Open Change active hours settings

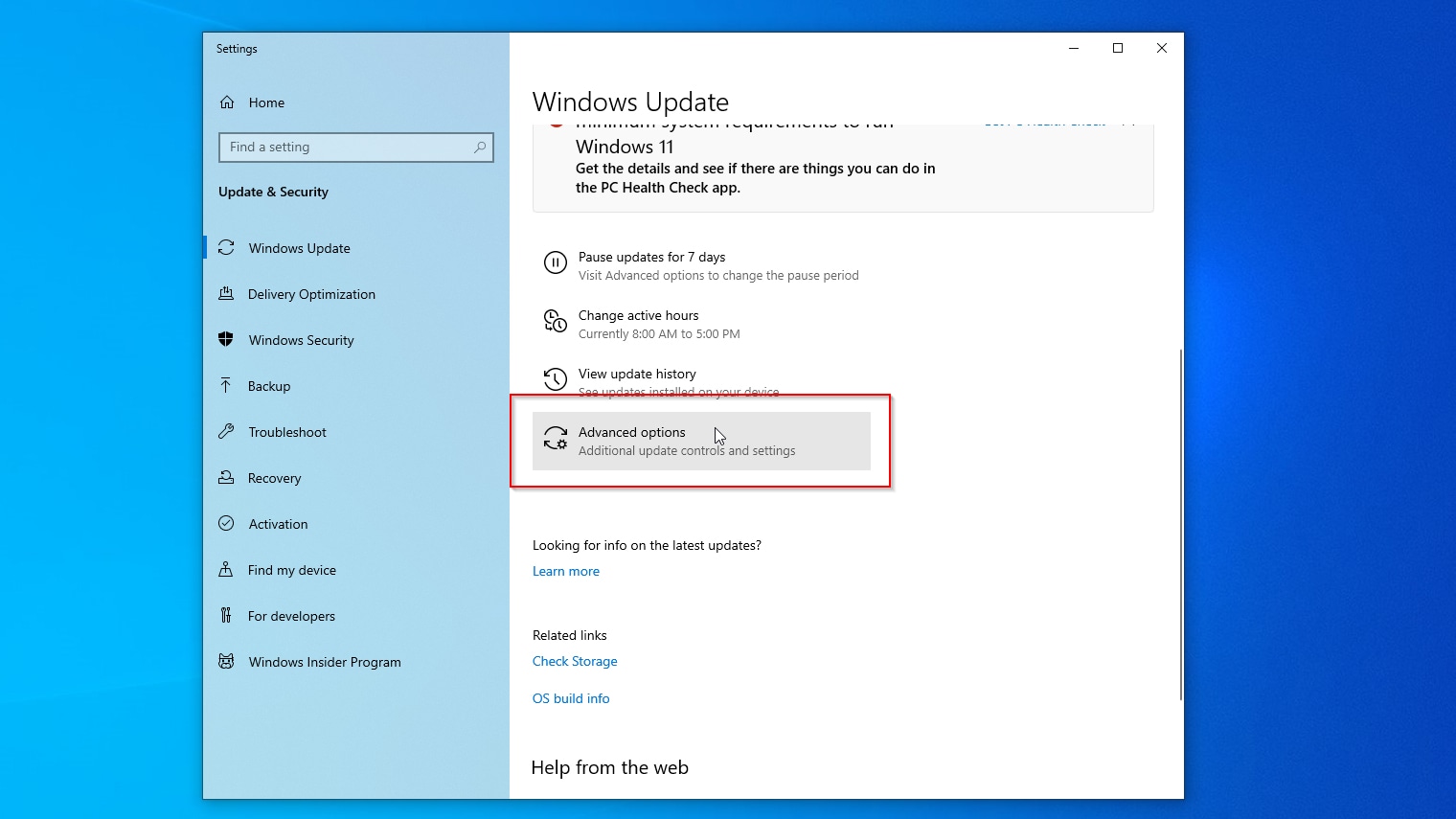point(638,315)
